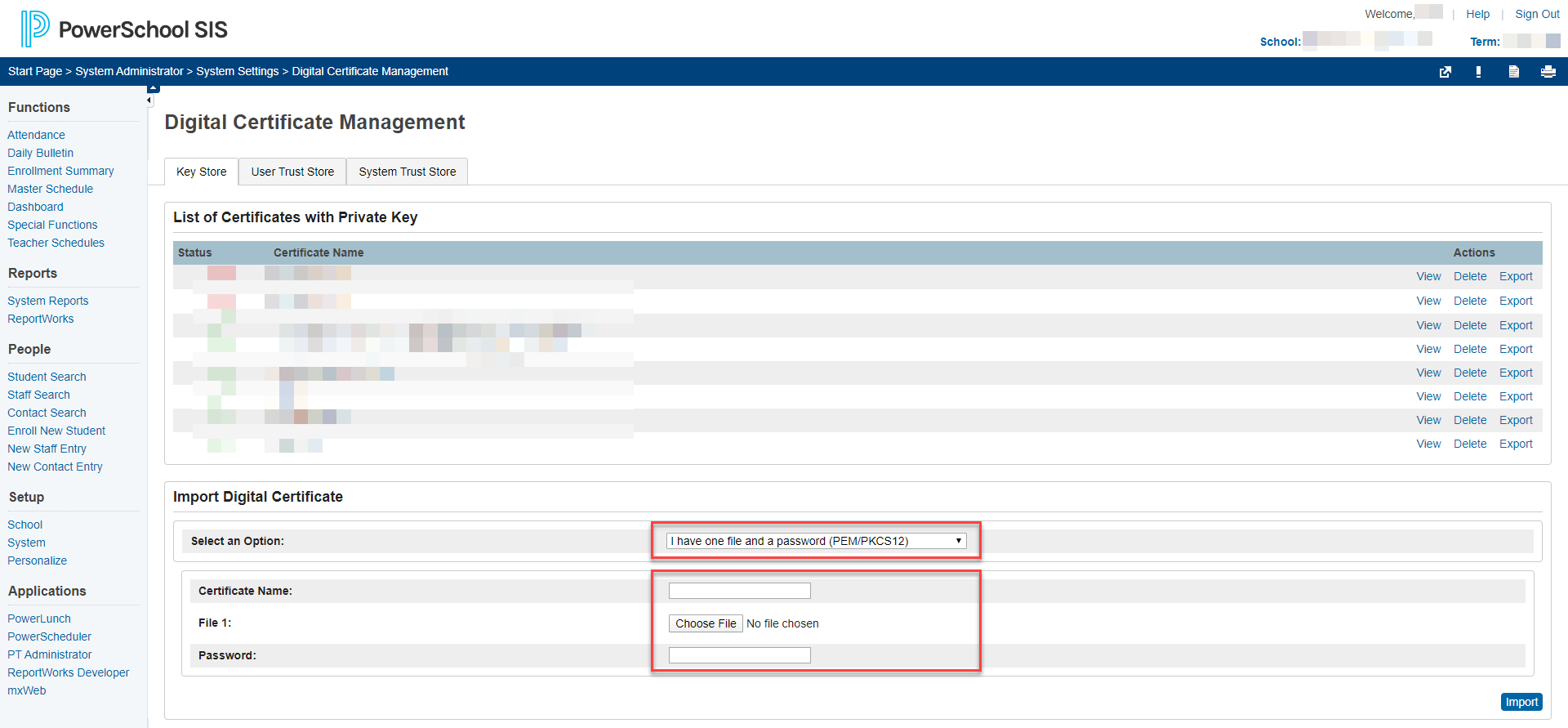Click the PowerSchool SIS logo
The image size is (1568, 728).
coord(124,29)
